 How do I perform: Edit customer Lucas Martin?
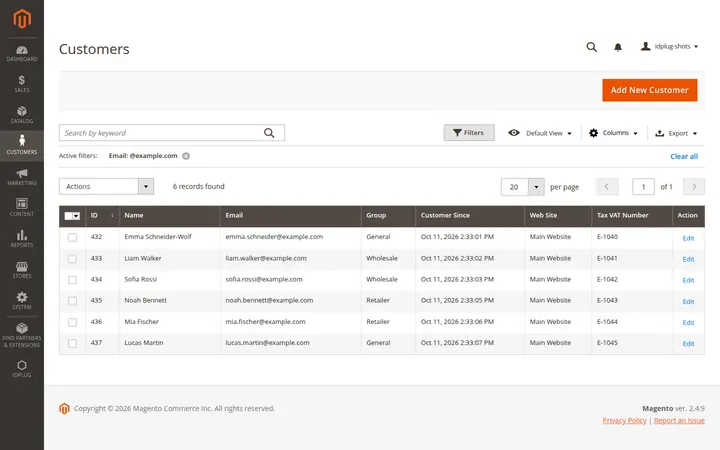click(x=688, y=344)
